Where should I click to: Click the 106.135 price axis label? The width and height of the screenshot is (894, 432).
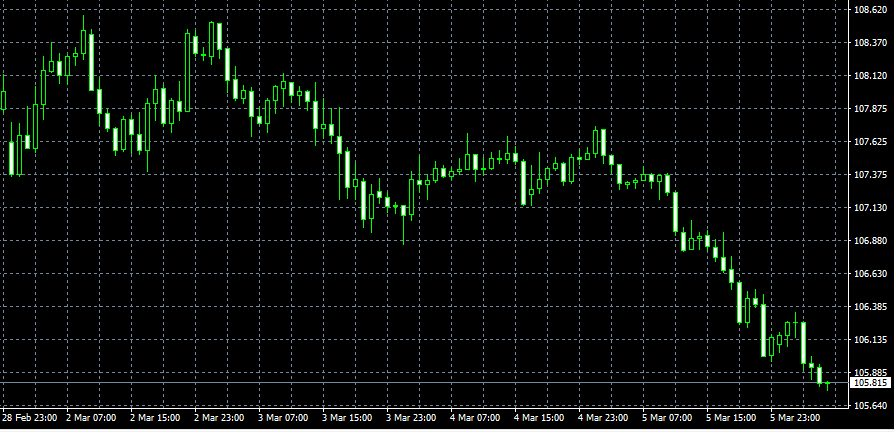click(x=871, y=340)
